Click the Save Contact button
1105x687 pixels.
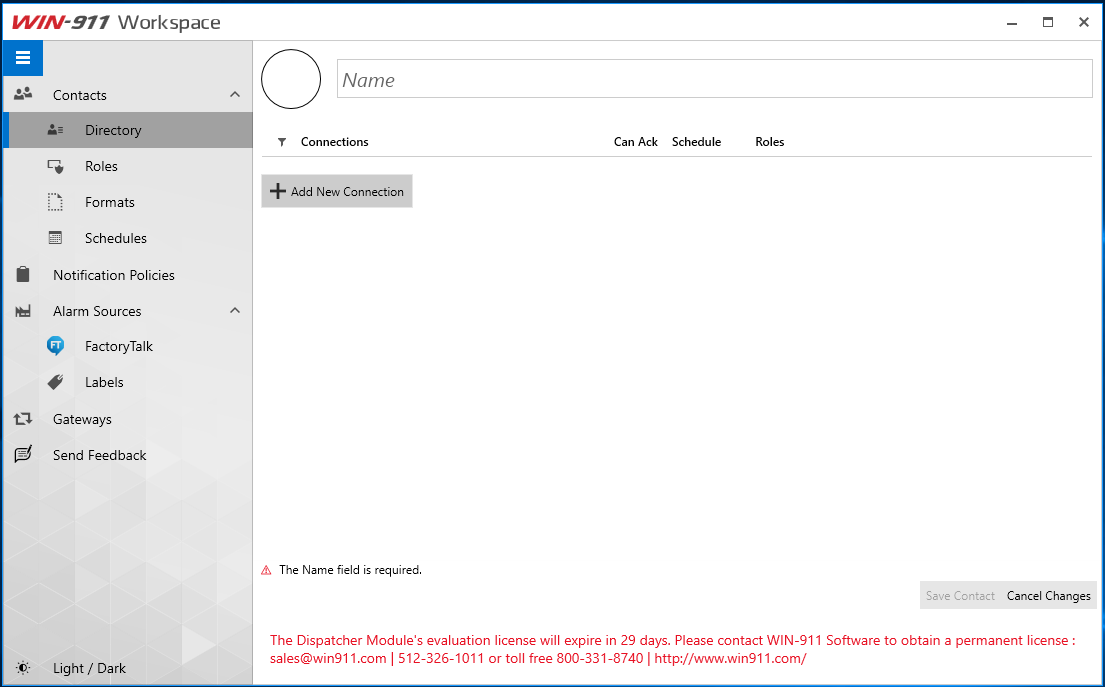960,595
